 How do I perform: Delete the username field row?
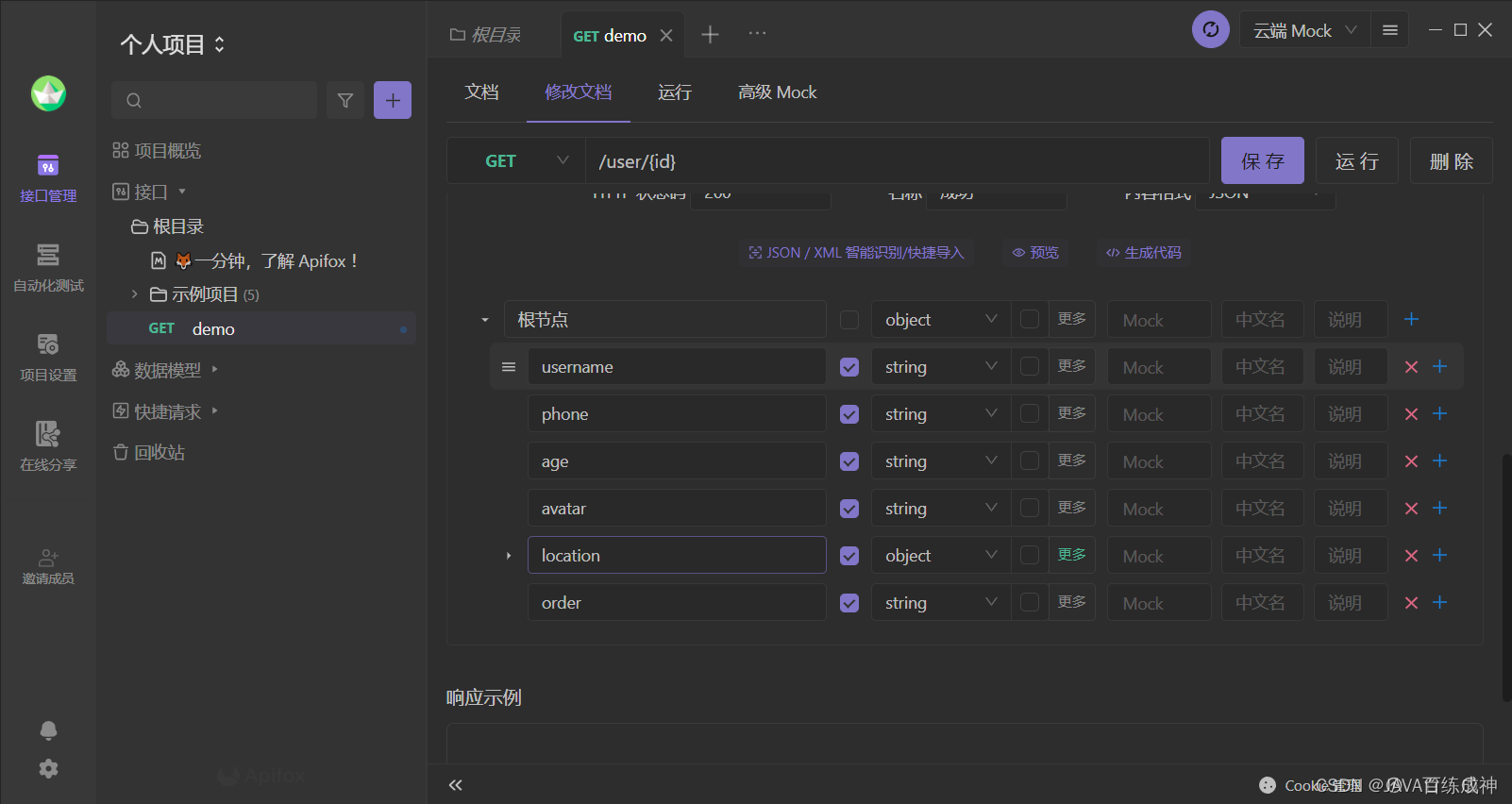coord(1411,367)
